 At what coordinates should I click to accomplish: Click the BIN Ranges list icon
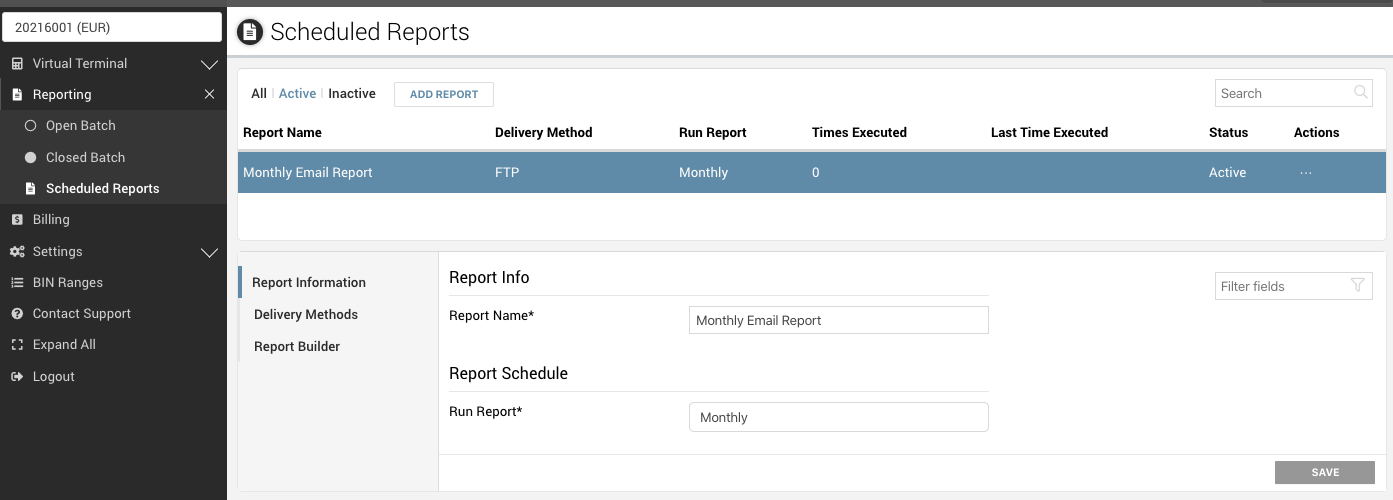point(17,283)
